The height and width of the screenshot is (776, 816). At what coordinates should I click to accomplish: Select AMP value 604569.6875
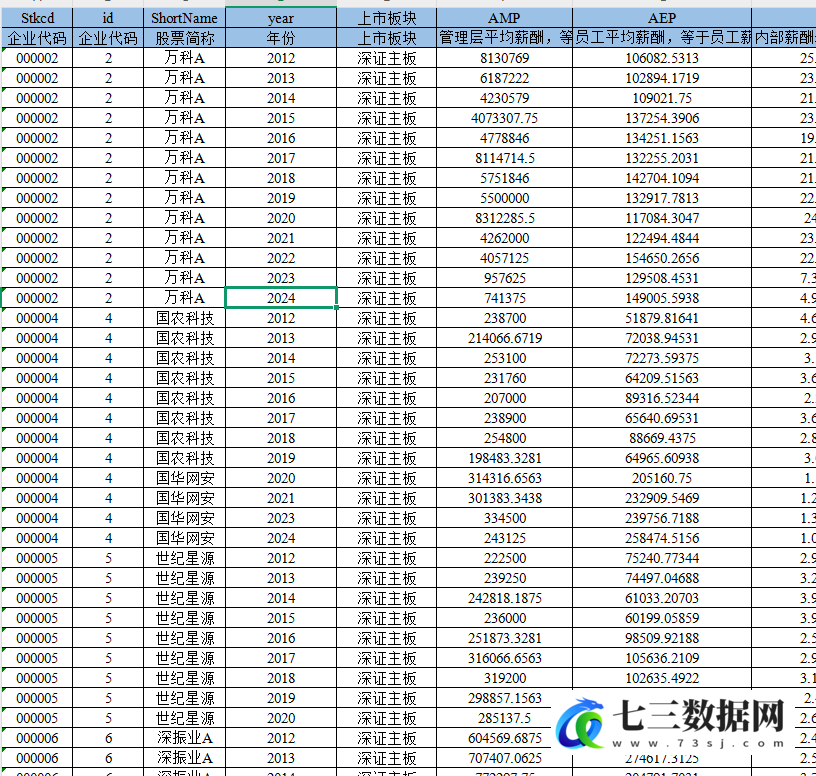504,738
